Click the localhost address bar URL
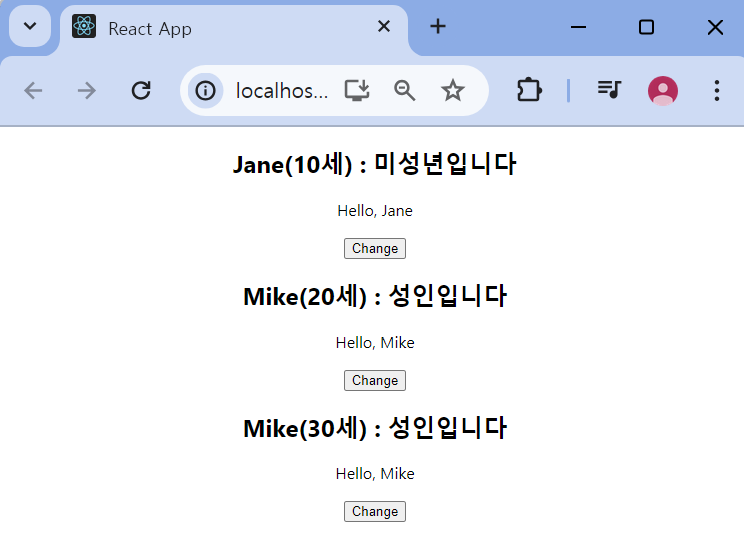744x534 pixels. pyautogui.click(x=282, y=90)
